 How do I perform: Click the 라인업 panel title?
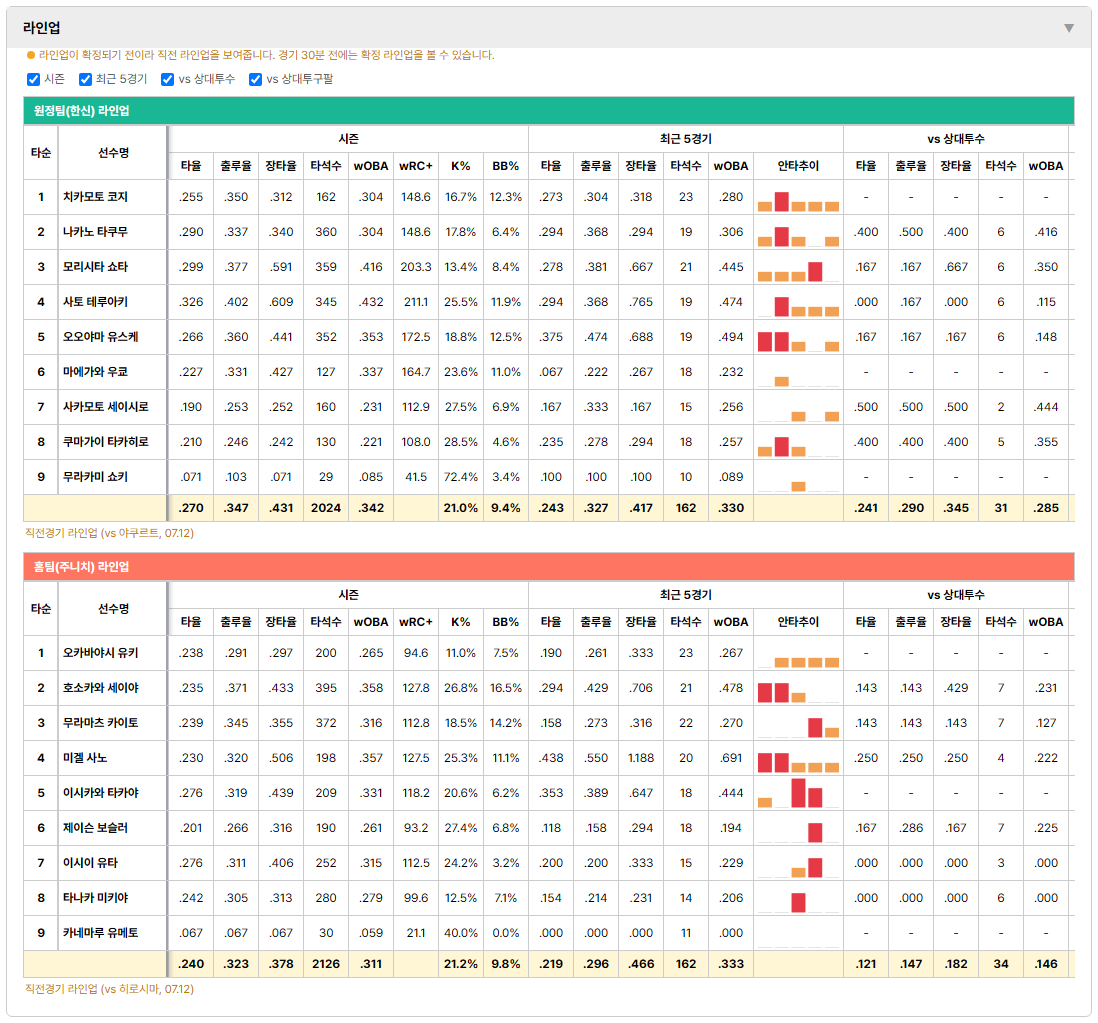pyautogui.click(x=41, y=28)
